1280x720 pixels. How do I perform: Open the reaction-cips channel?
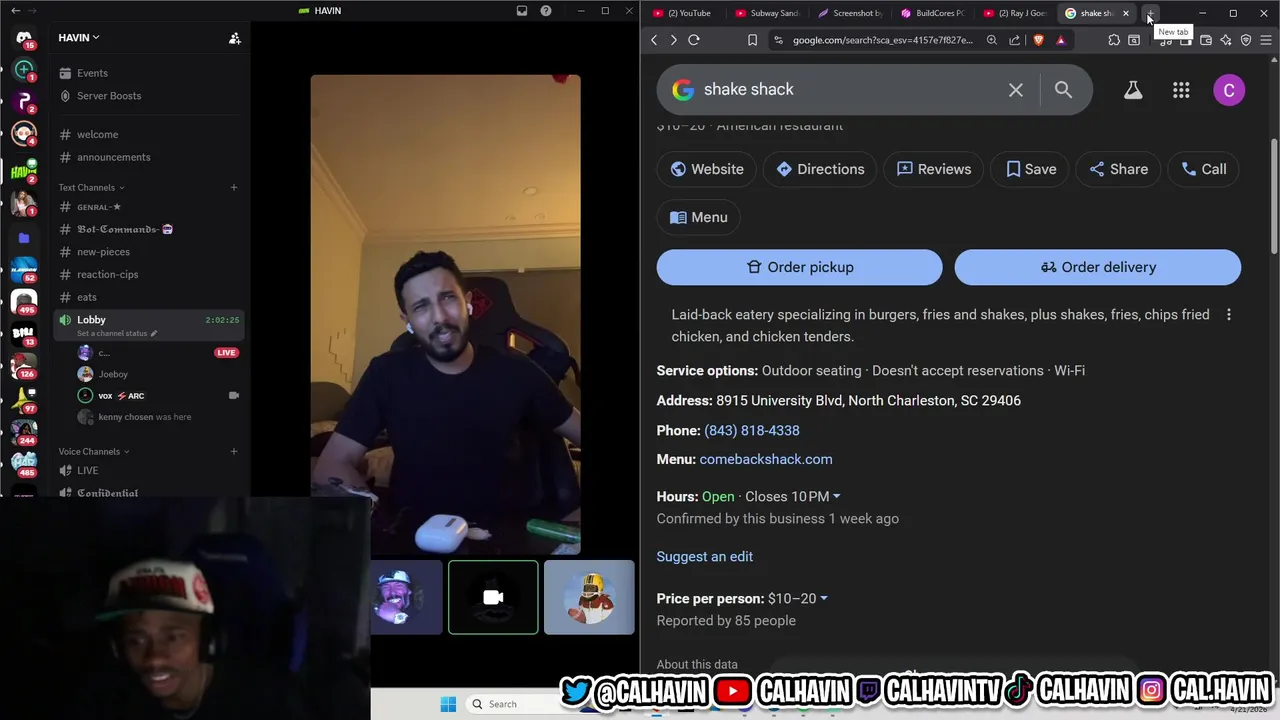(107, 274)
